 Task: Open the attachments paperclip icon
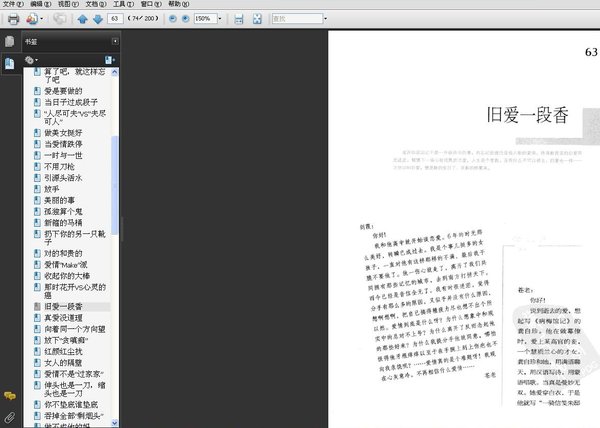click(x=10, y=417)
